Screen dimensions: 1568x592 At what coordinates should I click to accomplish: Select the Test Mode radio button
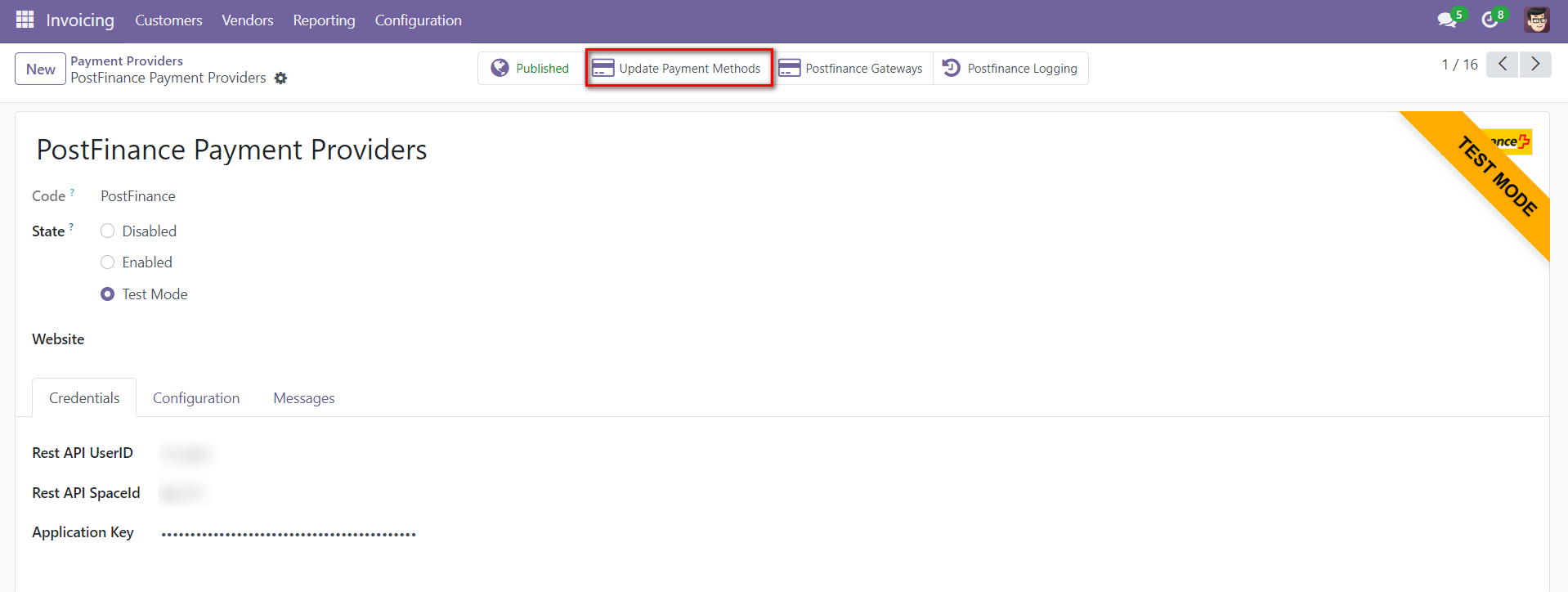pyautogui.click(x=107, y=294)
